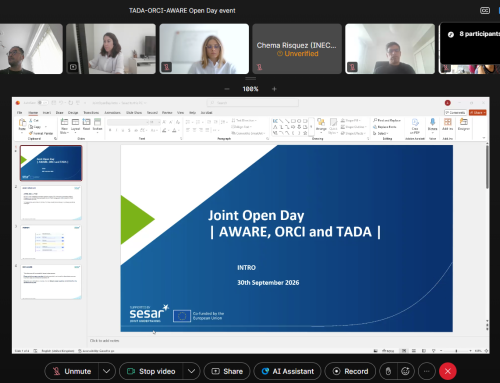Stop video in the meeting controls
The image size is (500, 383).
(x=151, y=371)
